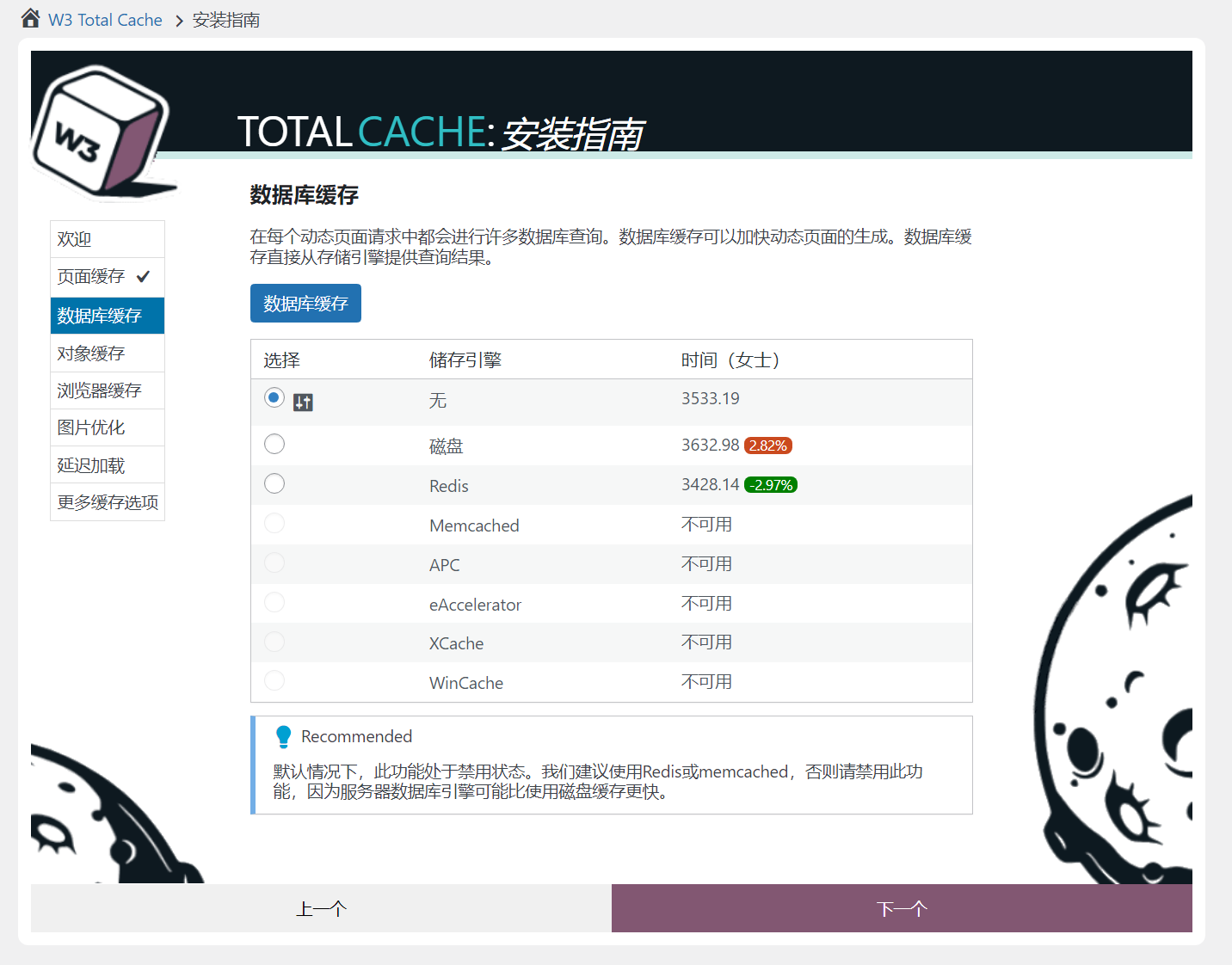The height and width of the screenshot is (965, 1232).
Task: Click the checkmark next to 页面缓存
Action: [x=143, y=276]
